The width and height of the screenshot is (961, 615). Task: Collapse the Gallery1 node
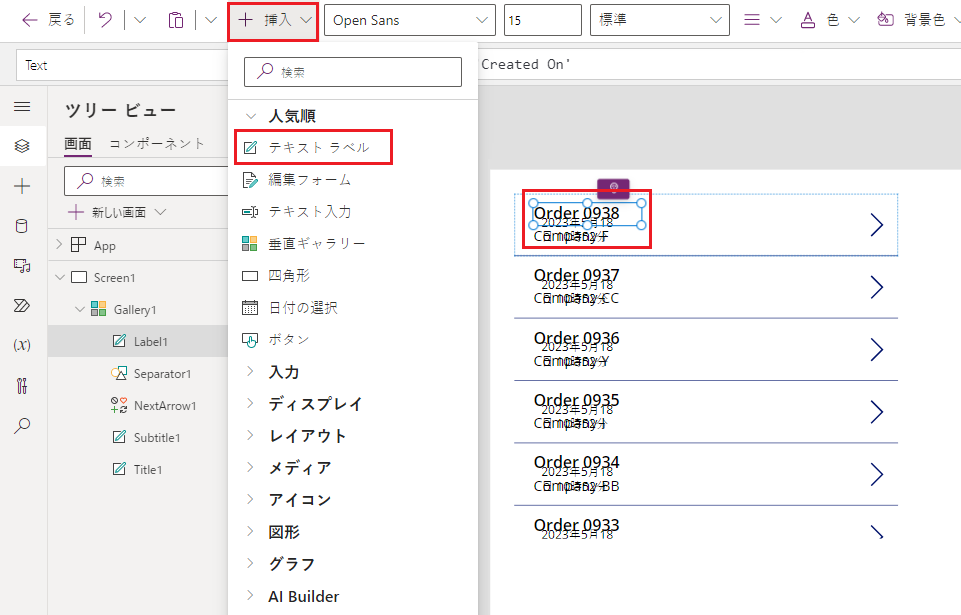pyautogui.click(x=80, y=309)
